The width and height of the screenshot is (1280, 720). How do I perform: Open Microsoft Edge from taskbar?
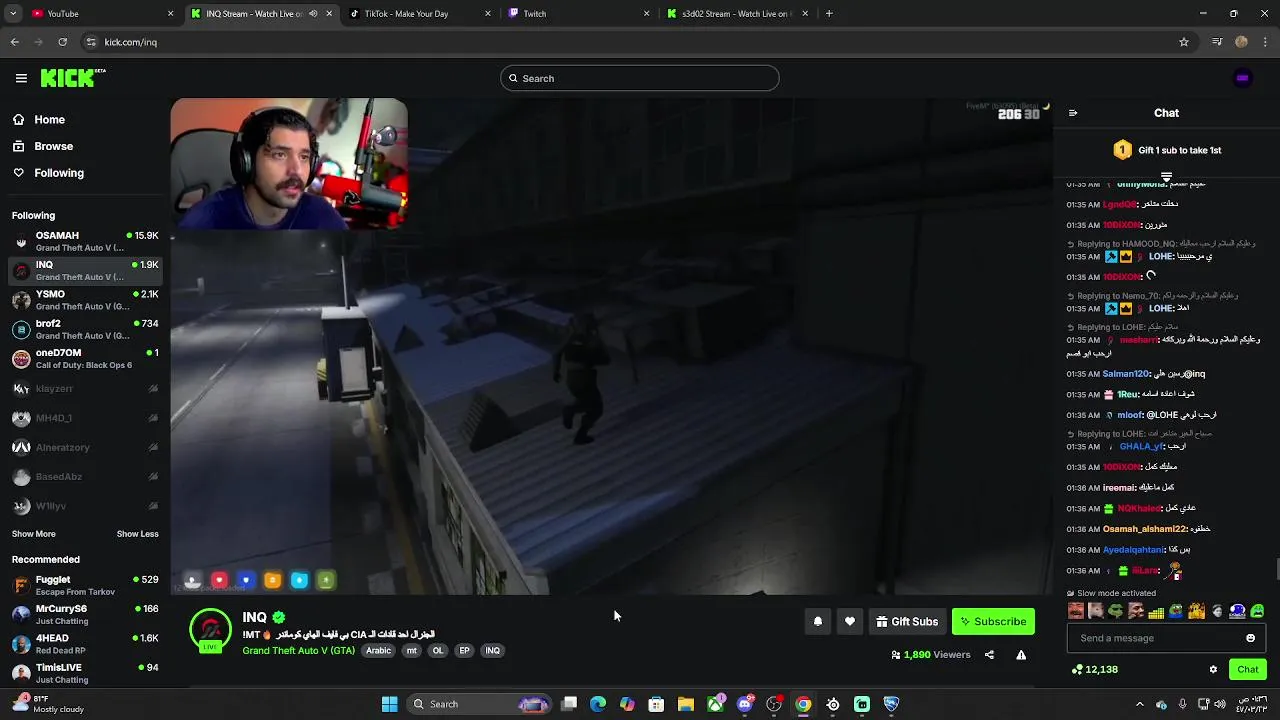(598, 704)
